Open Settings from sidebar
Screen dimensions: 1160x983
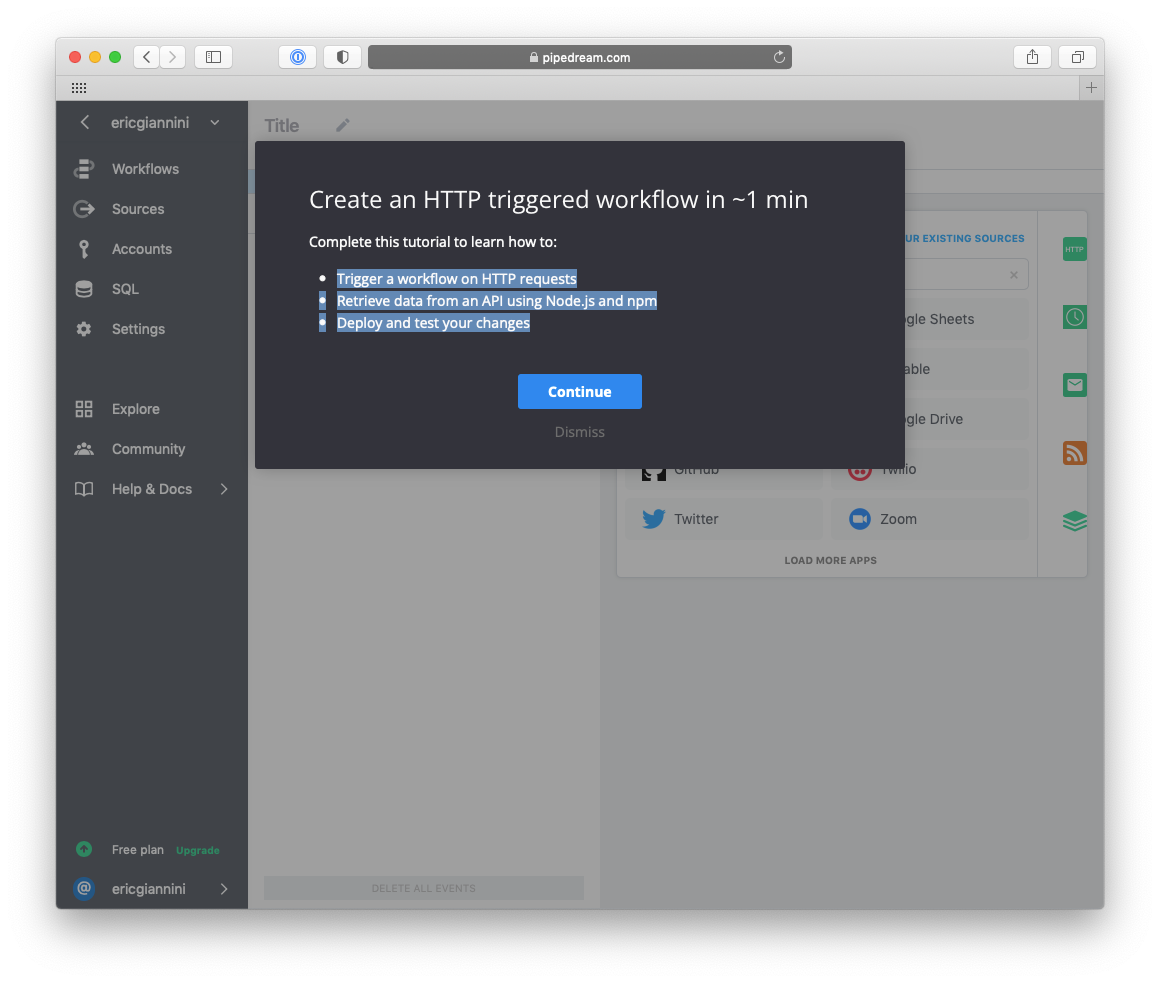[x=138, y=329]
